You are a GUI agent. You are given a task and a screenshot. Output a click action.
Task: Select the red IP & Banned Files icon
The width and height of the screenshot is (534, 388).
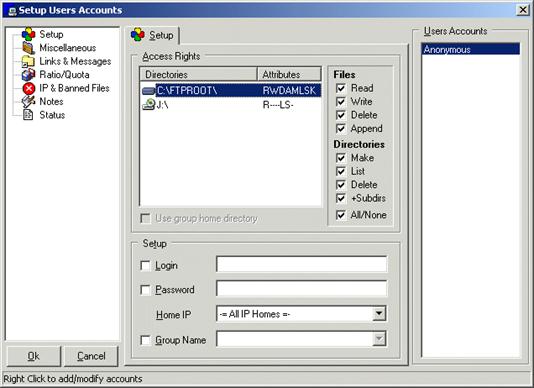tap(29, 88)
